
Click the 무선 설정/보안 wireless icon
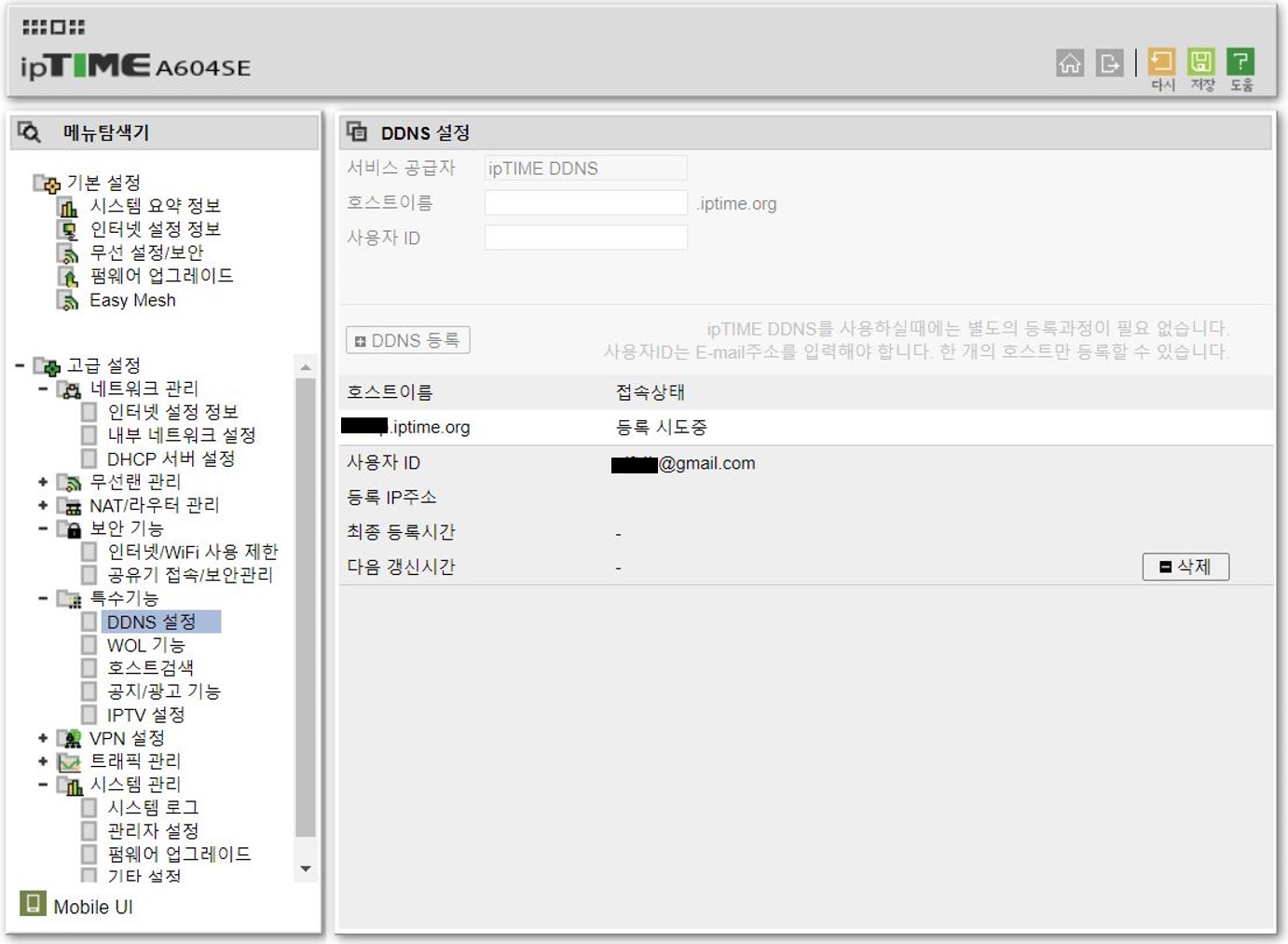pyautogui.click(x=68, y=253)
